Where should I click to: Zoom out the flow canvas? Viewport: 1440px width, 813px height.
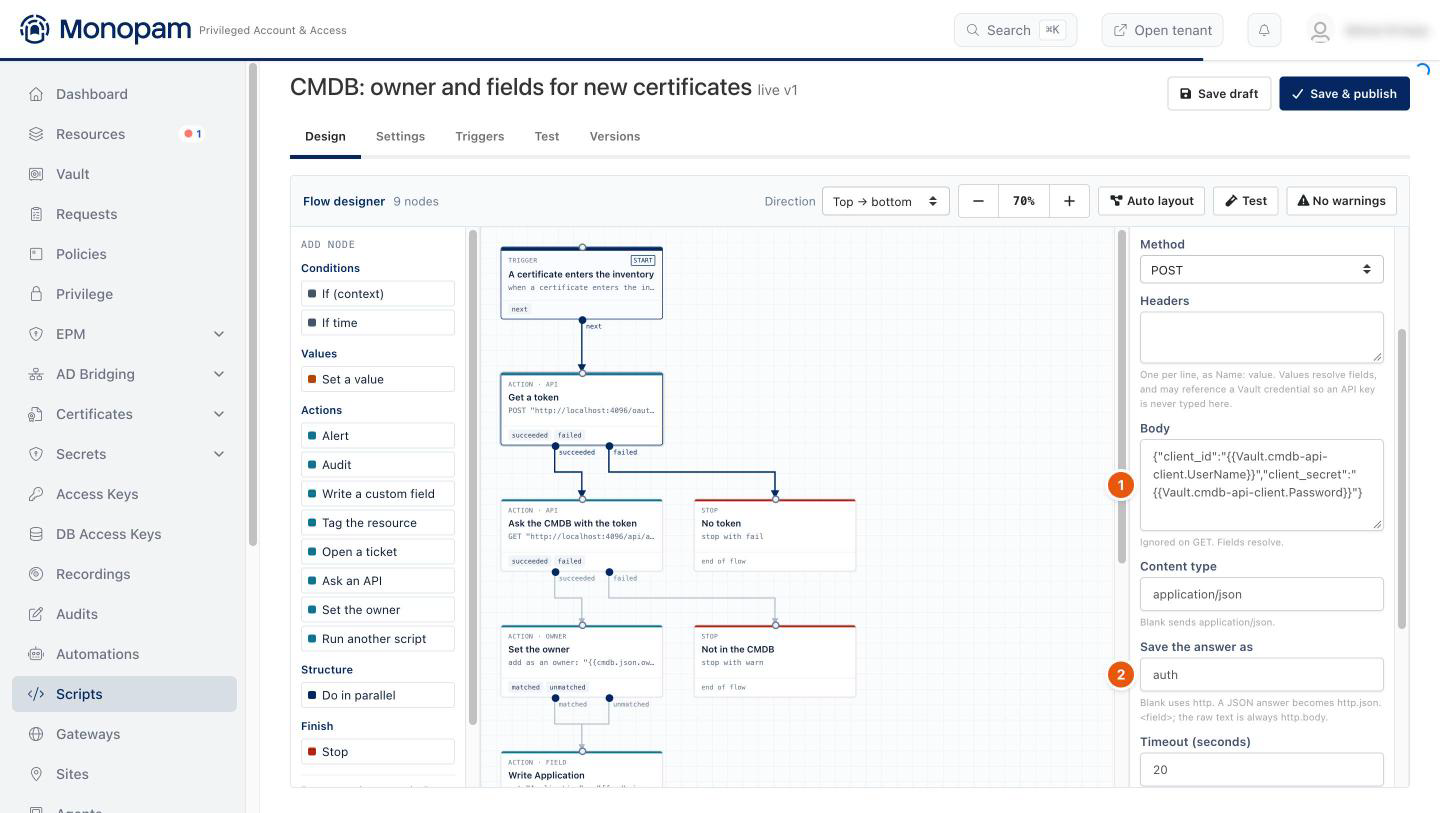pyautogui.click(x=978, y=201)
